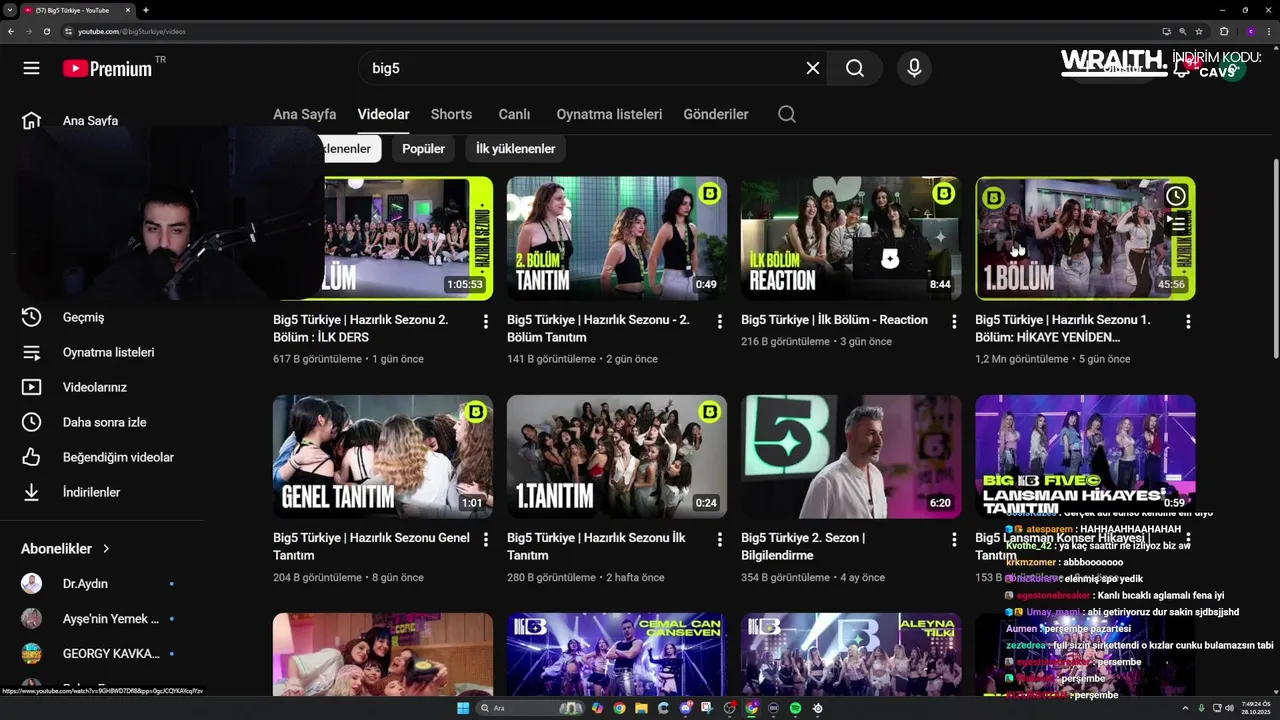Screen dimensions: 1280x720
Task: Open the GEORGY KAVKA subscription
Action: [110, 654]
